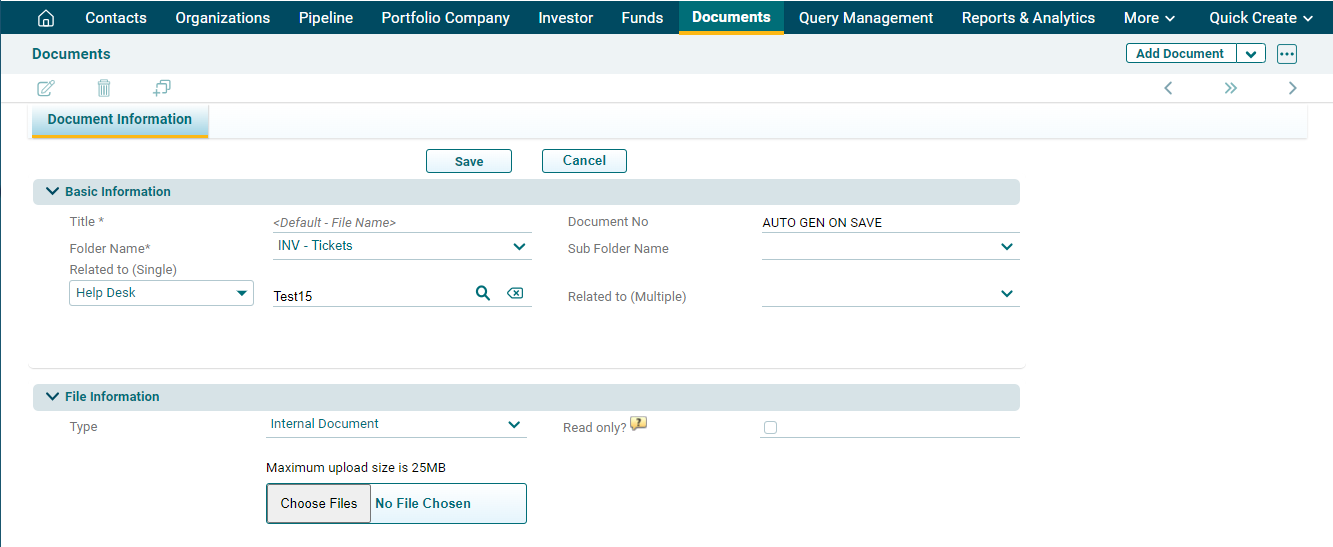The width and height of the screenshot is (1333, 547).
Task: Click the search magnifier beside Test15
Action: (483, 293)
